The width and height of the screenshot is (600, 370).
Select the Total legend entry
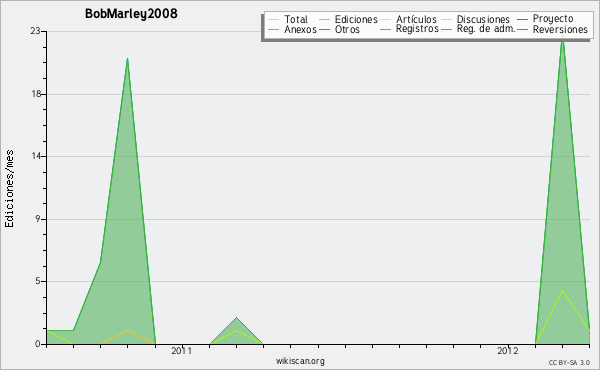(296, 19)
